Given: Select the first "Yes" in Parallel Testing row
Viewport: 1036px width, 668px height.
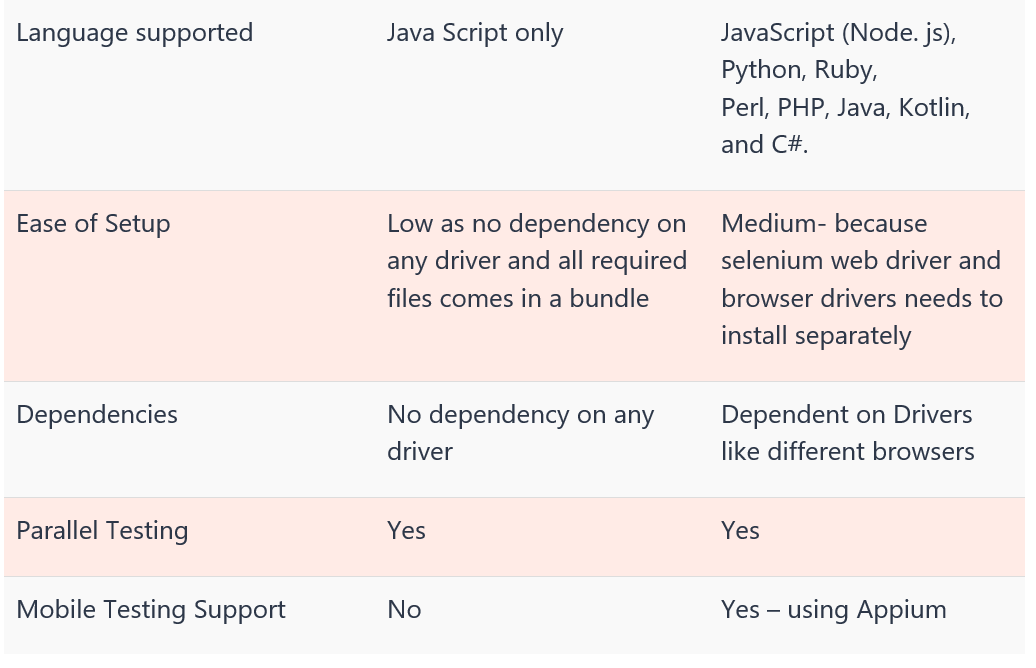Looking at the screenshot, I should (406, 531).
